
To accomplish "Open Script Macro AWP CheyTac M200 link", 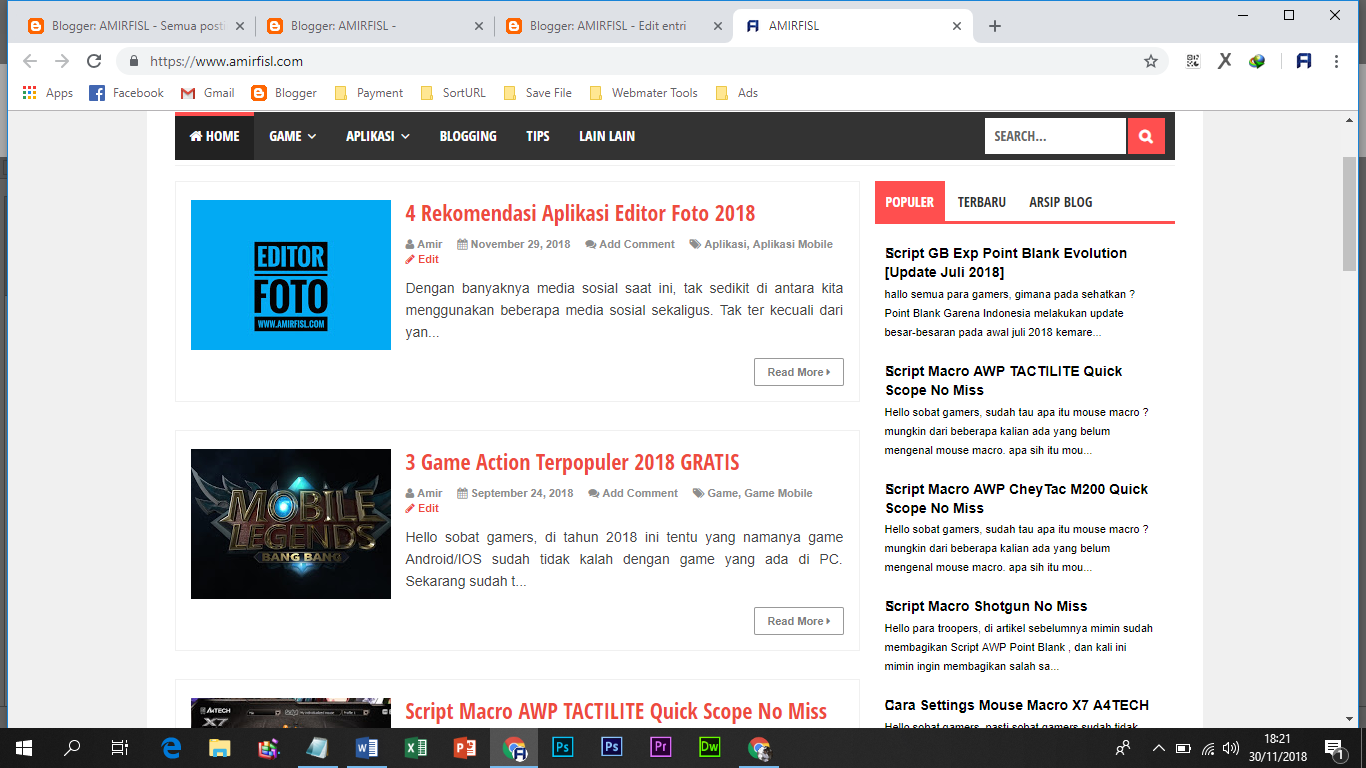I will (1016, 499).
